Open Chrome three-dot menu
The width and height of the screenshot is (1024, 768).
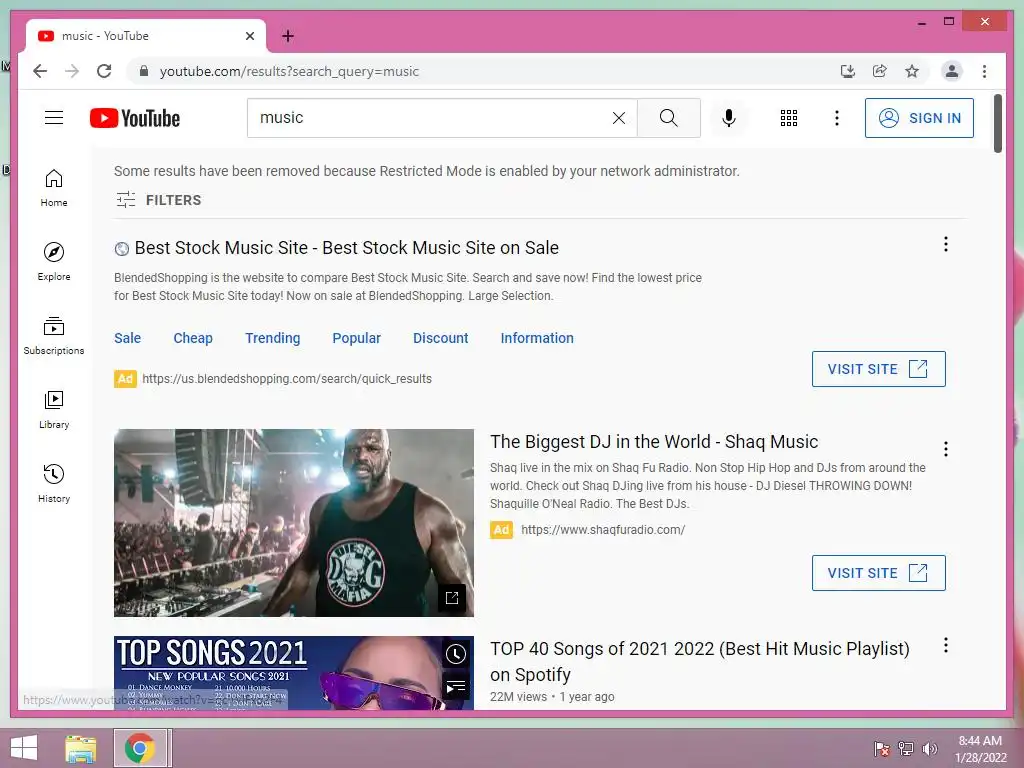click(984, 71)
